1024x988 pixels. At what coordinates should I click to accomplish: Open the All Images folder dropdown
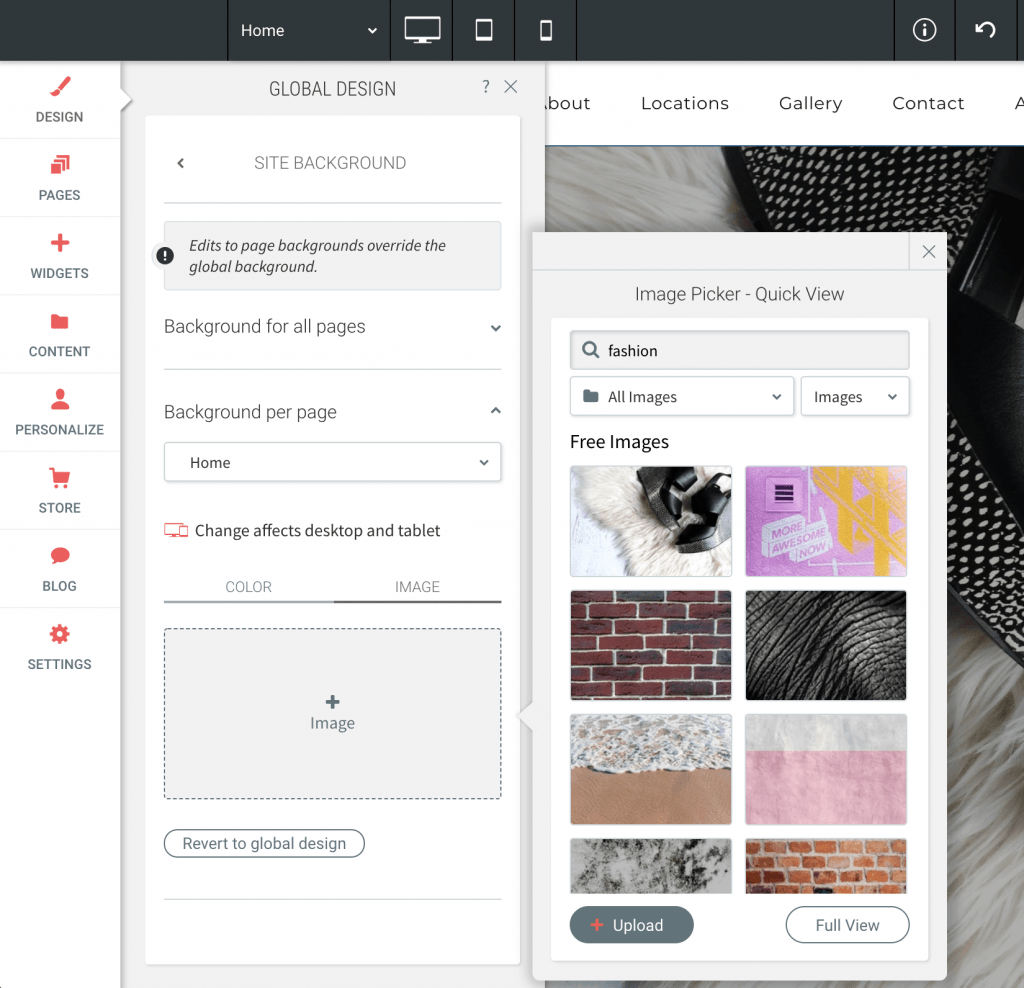pyautogui.click(x=681, y=397)
